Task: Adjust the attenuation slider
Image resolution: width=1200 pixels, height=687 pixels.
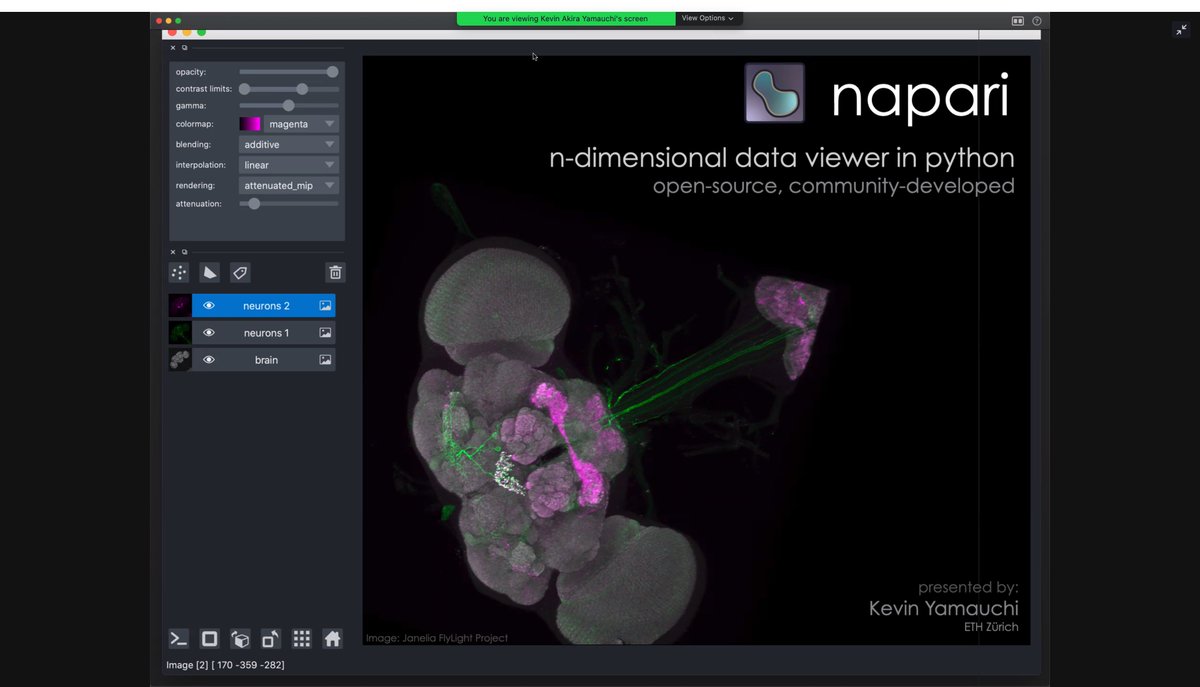Action: [x=289, y=204]
